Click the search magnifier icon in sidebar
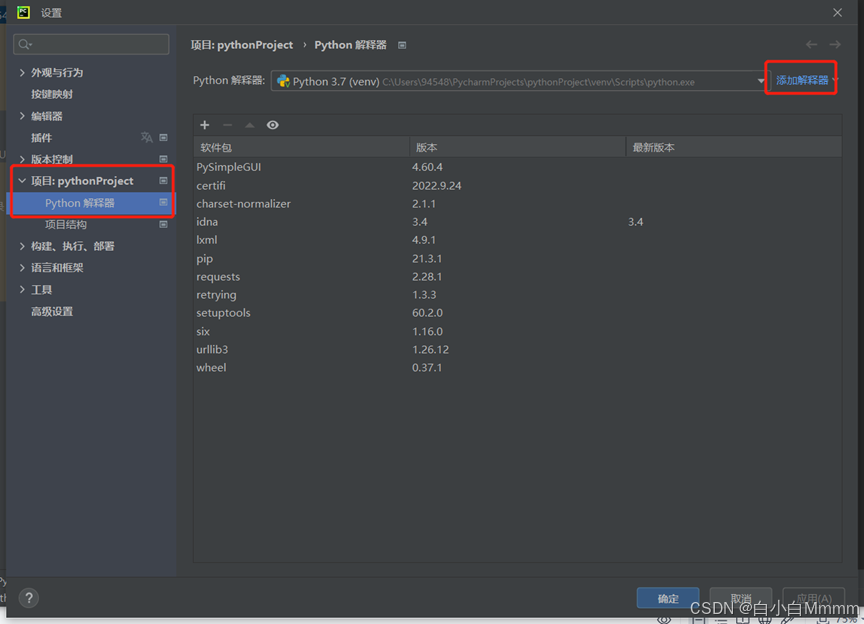The image size is (864, 624). pyautogui.click(x=24, y=44)
